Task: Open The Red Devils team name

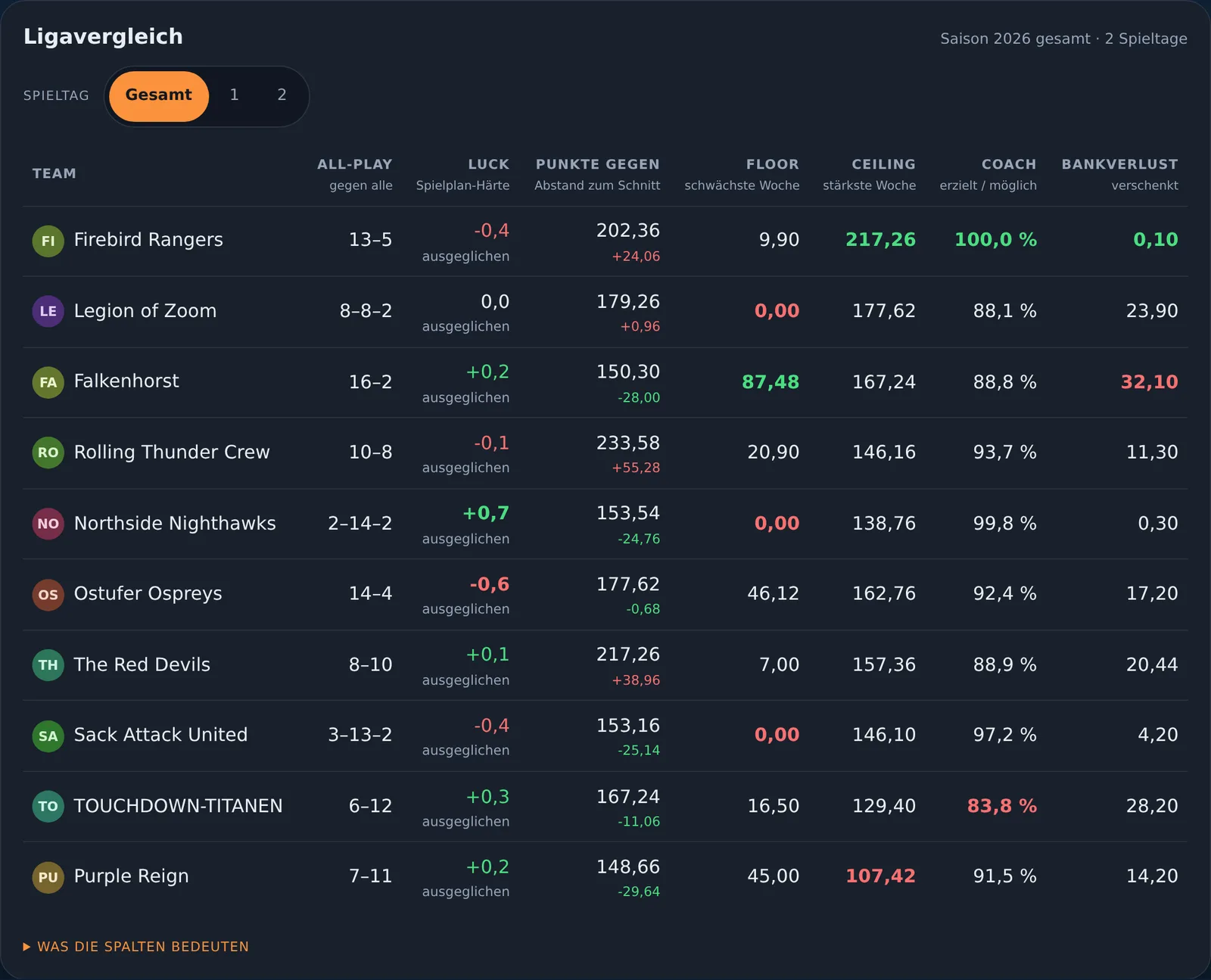Action: [142, 665]
